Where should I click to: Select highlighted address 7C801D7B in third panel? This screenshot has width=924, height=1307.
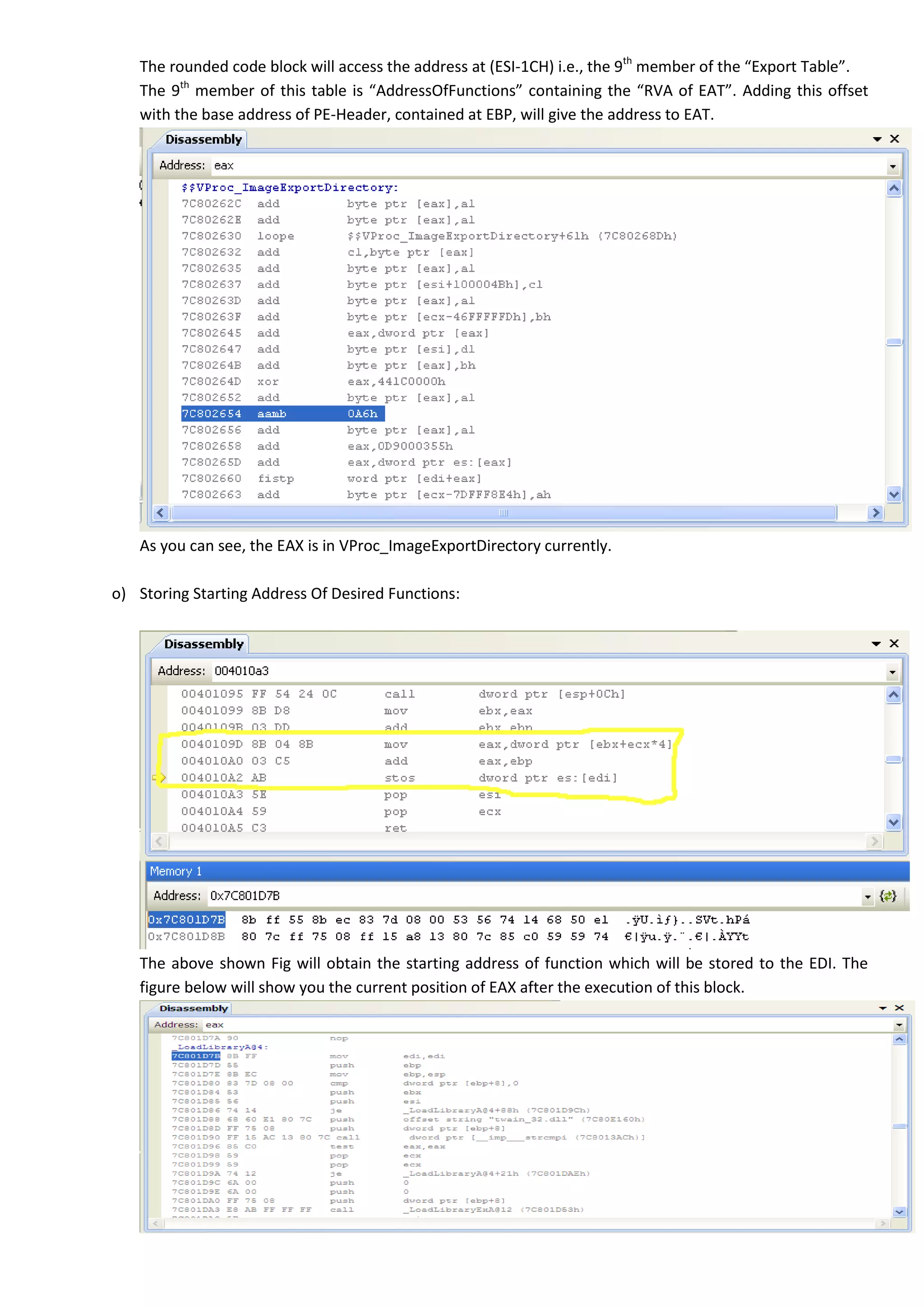[196, 1056]
